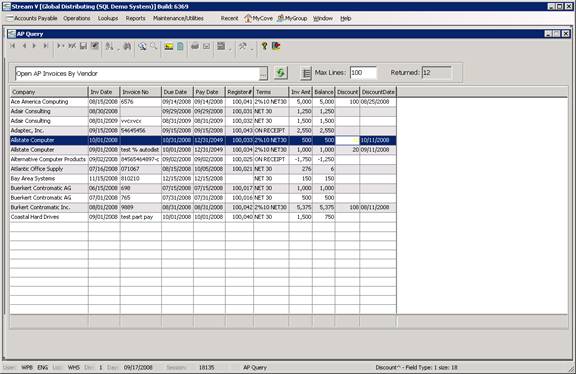The width and height of the screenshot is (576, 374).
Task: Click the Invoice No column header
Action: [x=141, y=92]
